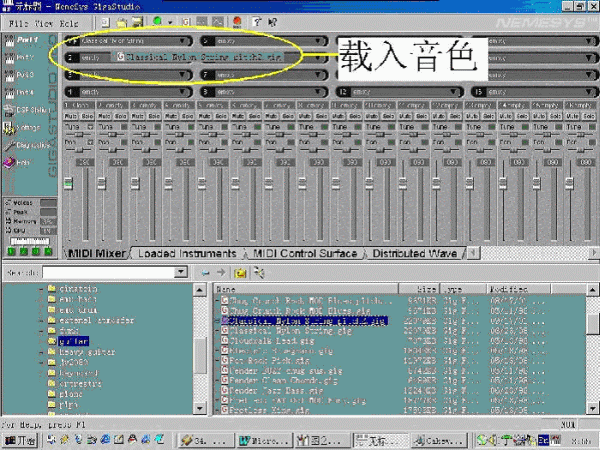Open the channel 1 instrument dropdown
This screenshot has height=450, width=600.
point(183,41)
